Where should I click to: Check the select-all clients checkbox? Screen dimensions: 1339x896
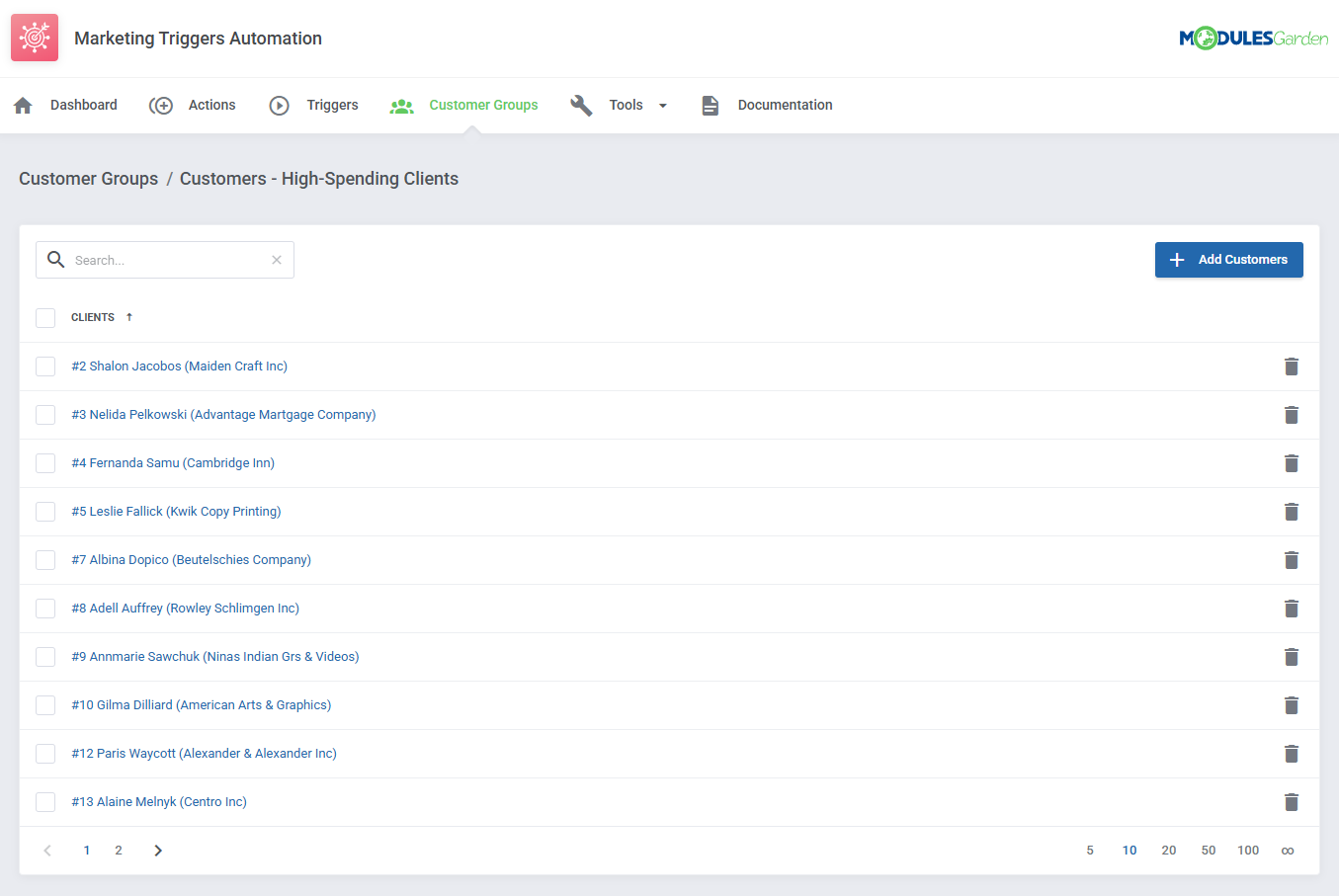click(45, 317)
